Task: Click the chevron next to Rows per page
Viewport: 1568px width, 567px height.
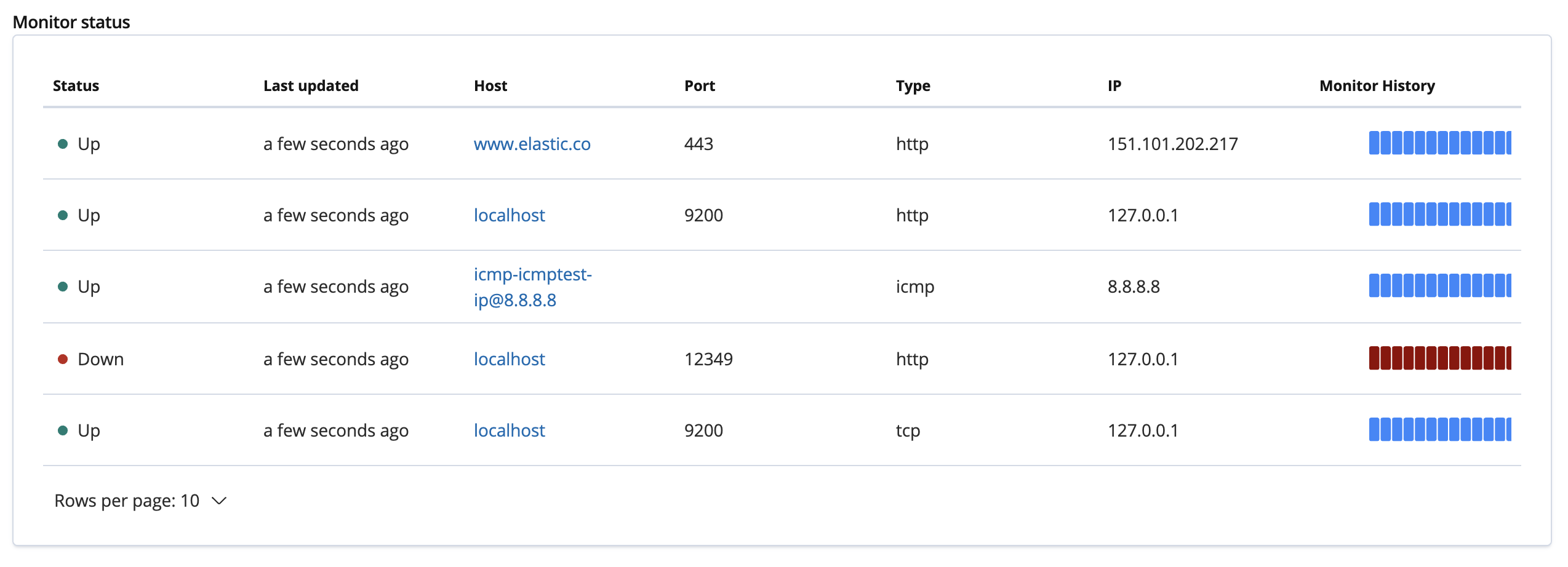Action: point(219,501)
